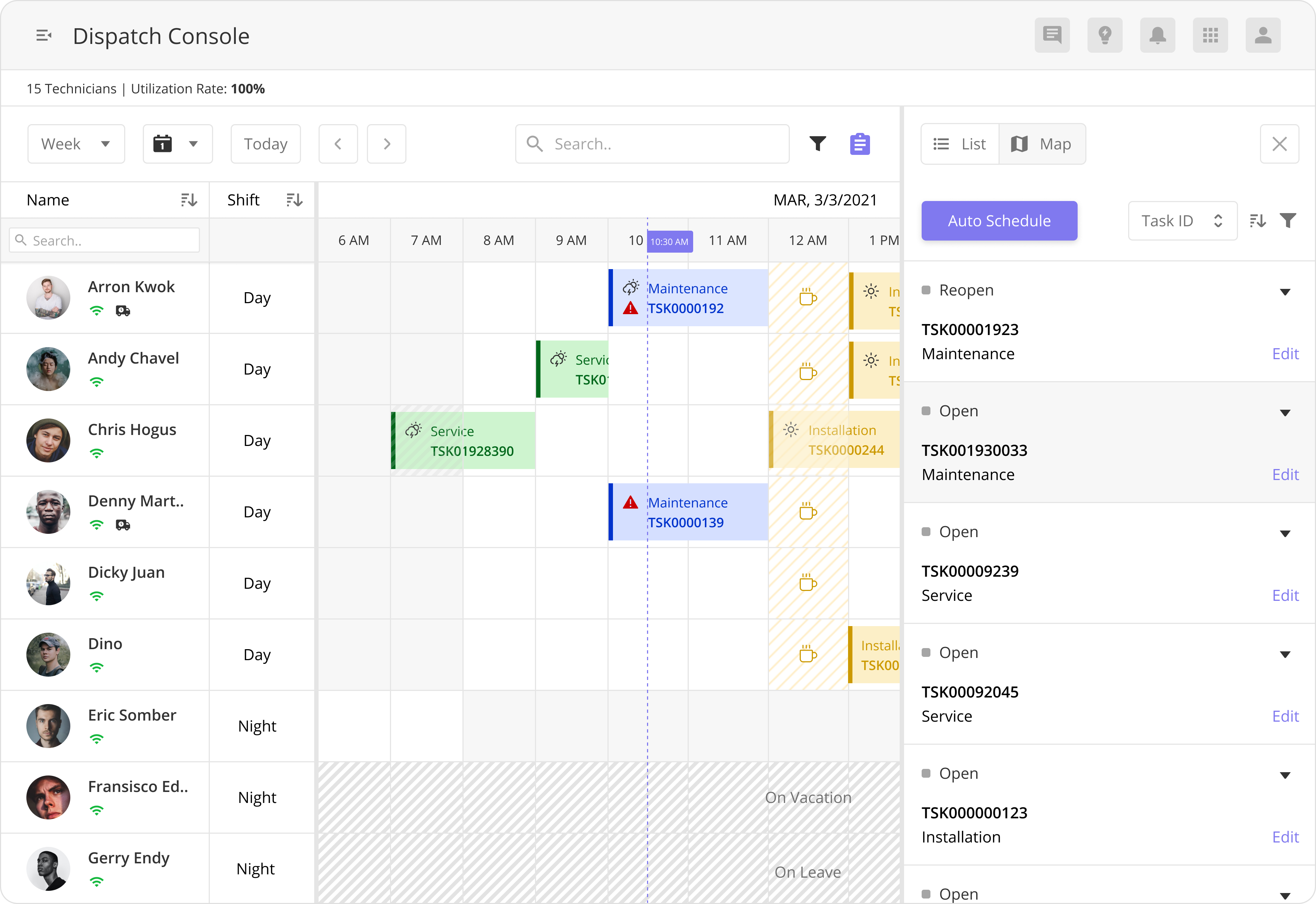Screen dimensions: 1316x904
Task: Click warning triangle on TSK0000192
Action: (x=631, y=309)
